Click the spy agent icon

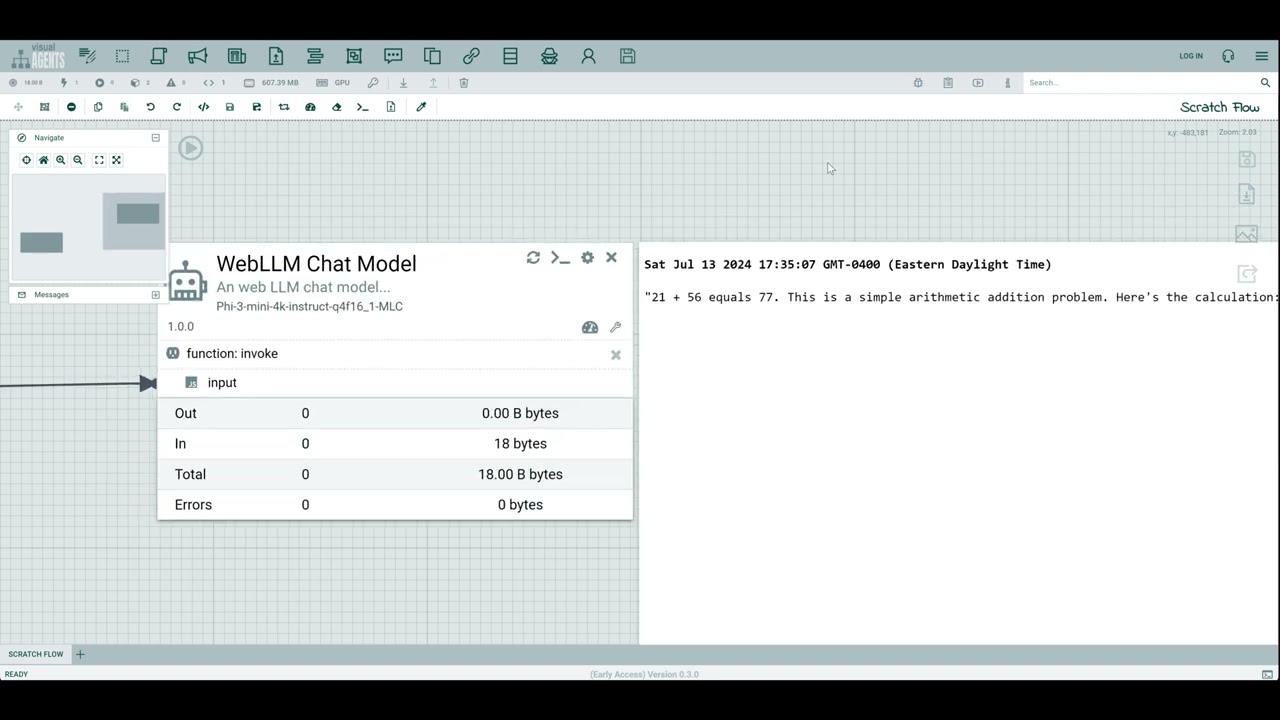point(549,56)
